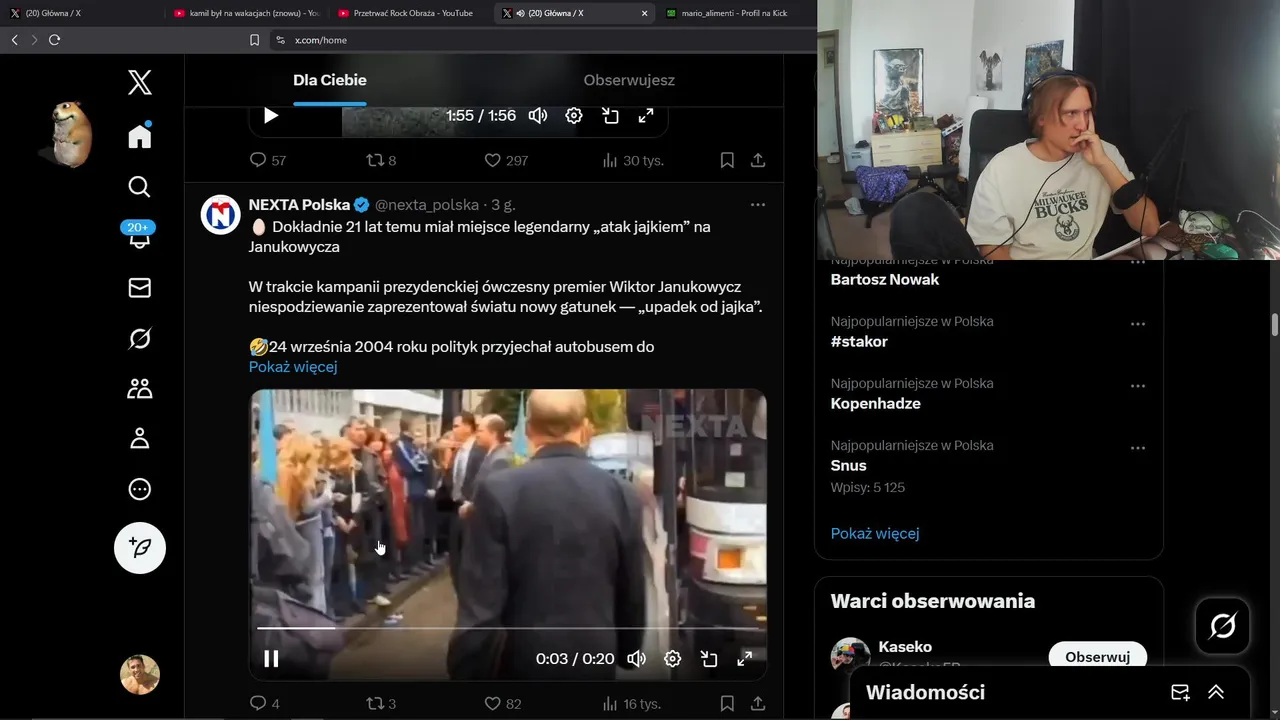Open the X logo home link
The image size is (1280, 720).
140,82
